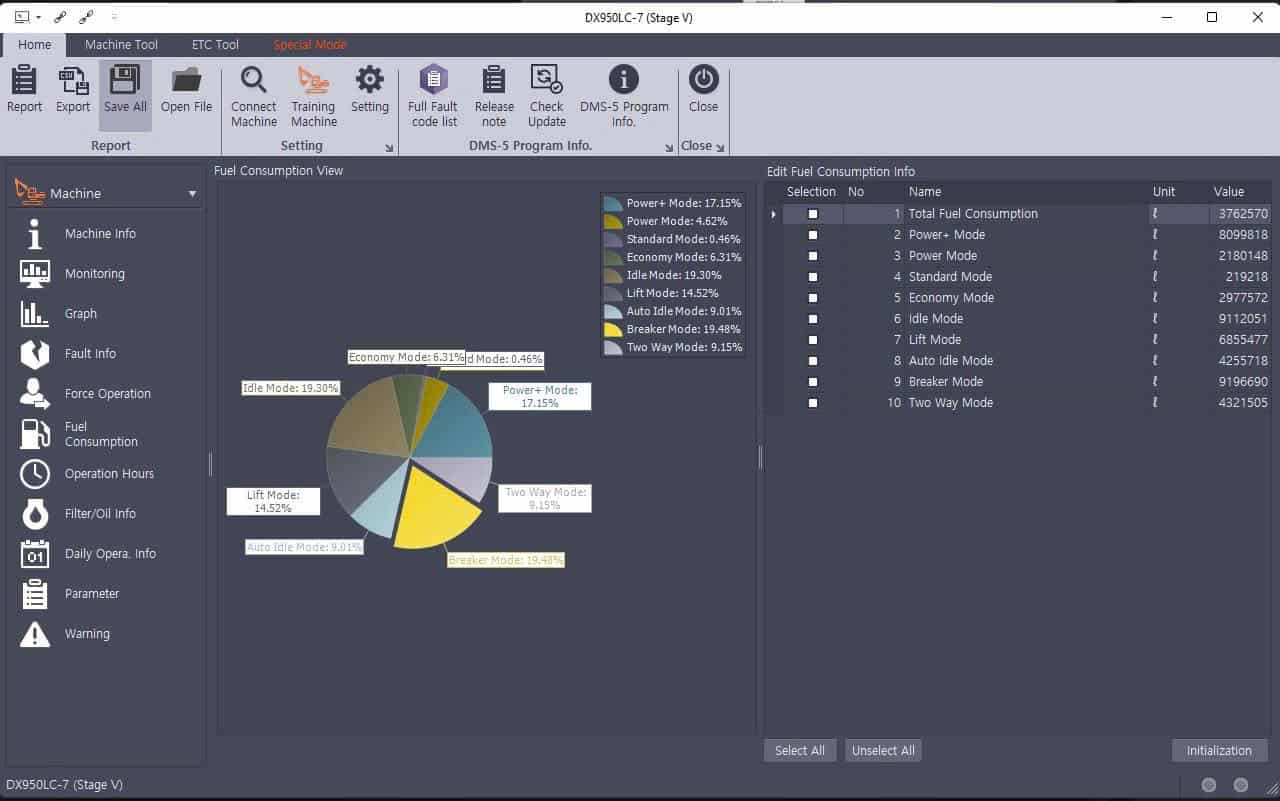Check the Idle Mode row checkbox

[x=813, y=319]
